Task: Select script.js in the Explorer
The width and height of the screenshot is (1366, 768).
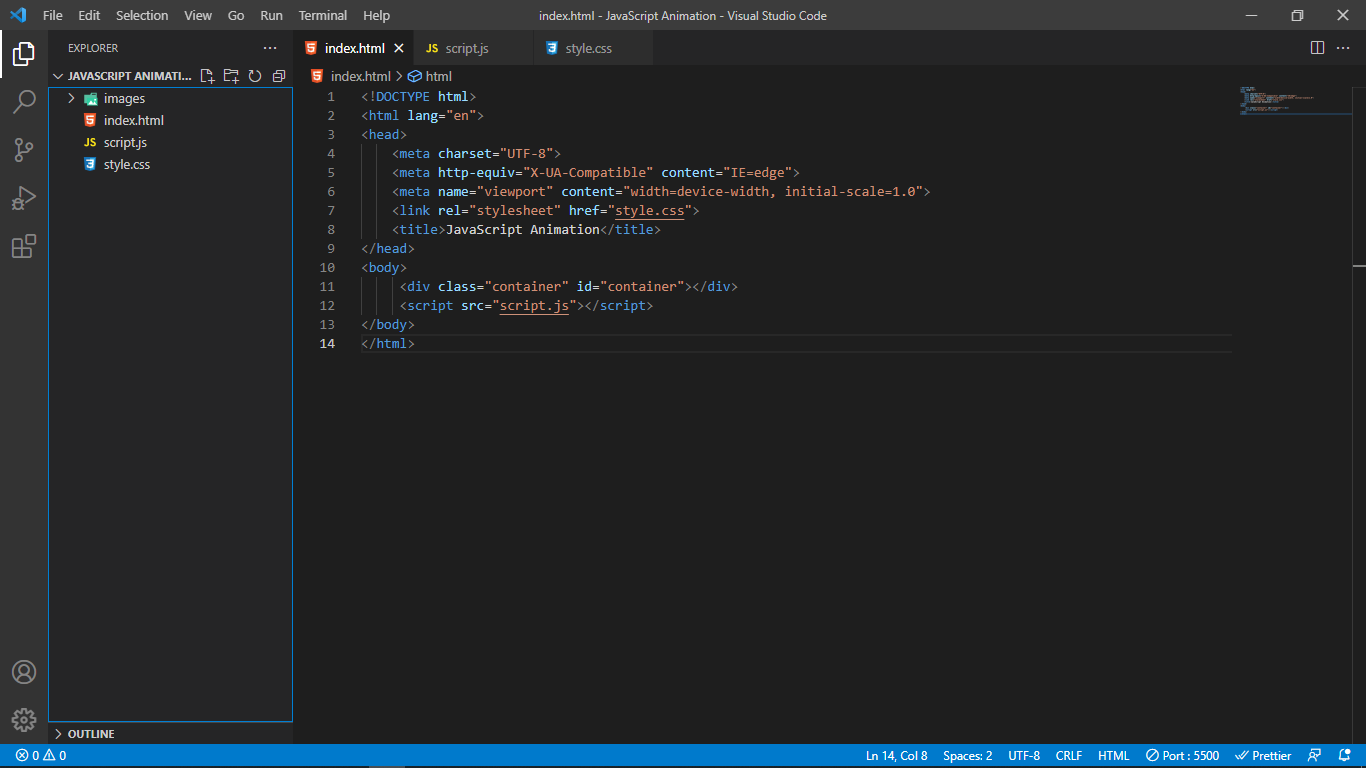Action: point(124,142)
